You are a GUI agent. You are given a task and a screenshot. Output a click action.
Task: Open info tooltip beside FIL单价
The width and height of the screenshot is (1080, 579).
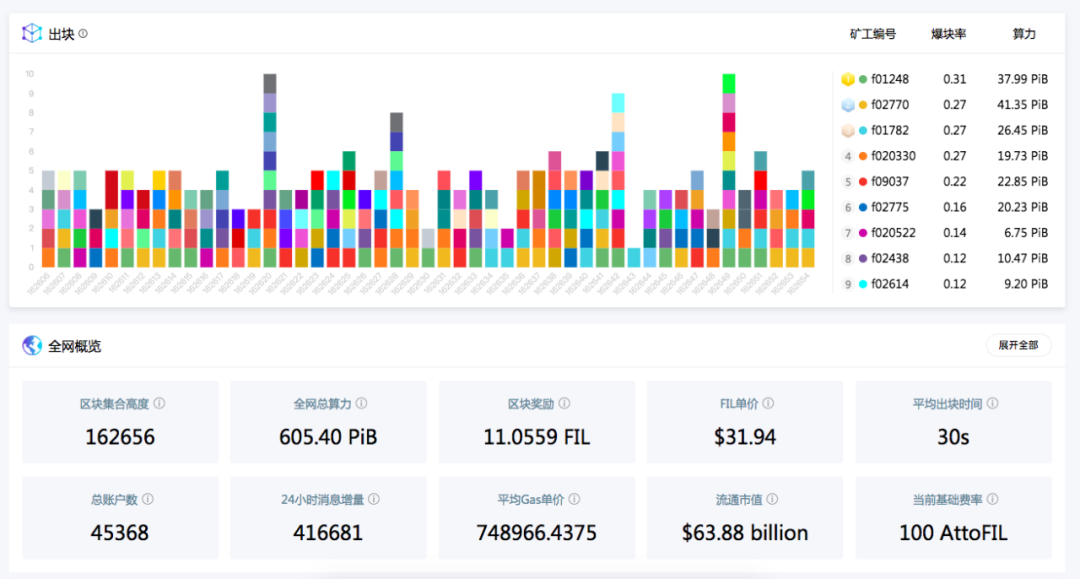click(x=769, y=404)
